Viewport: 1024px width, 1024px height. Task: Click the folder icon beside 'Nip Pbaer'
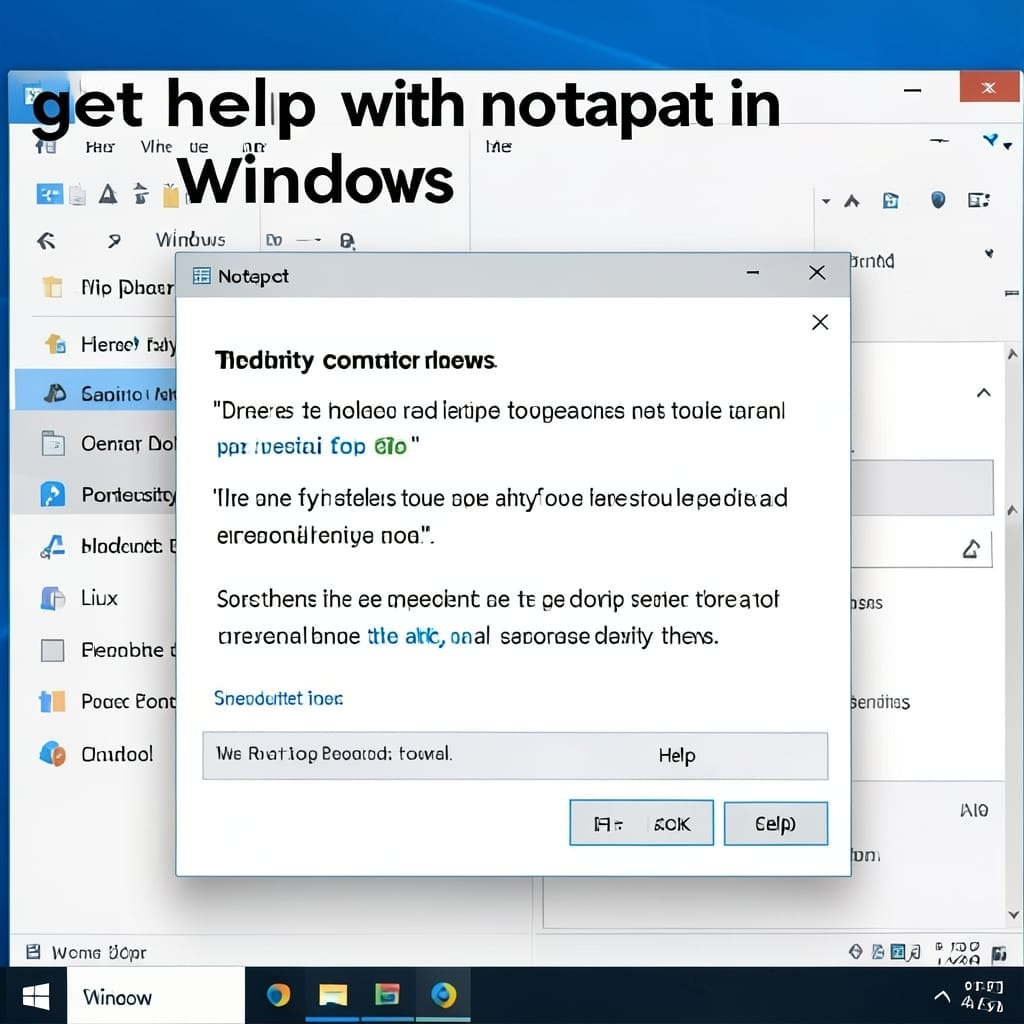[52, 286]
